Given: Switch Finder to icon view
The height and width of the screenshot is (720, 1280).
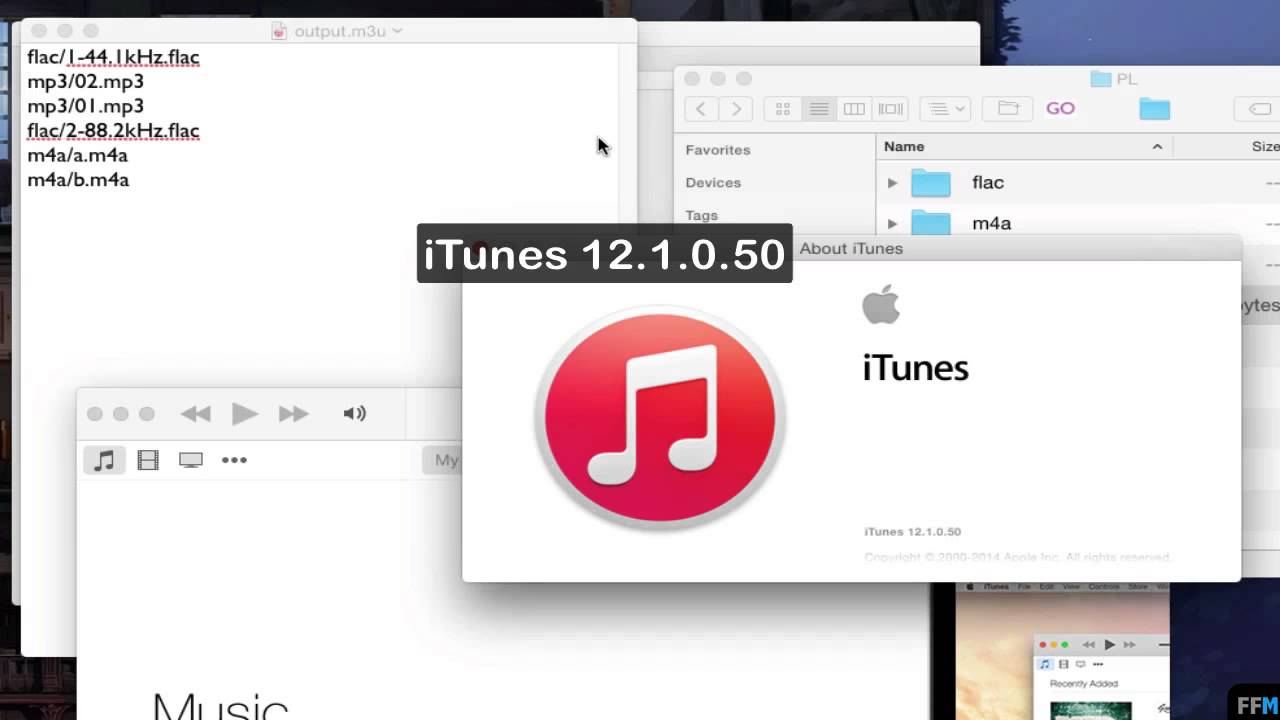Looking at the screenshot, I should coord(783,109).
